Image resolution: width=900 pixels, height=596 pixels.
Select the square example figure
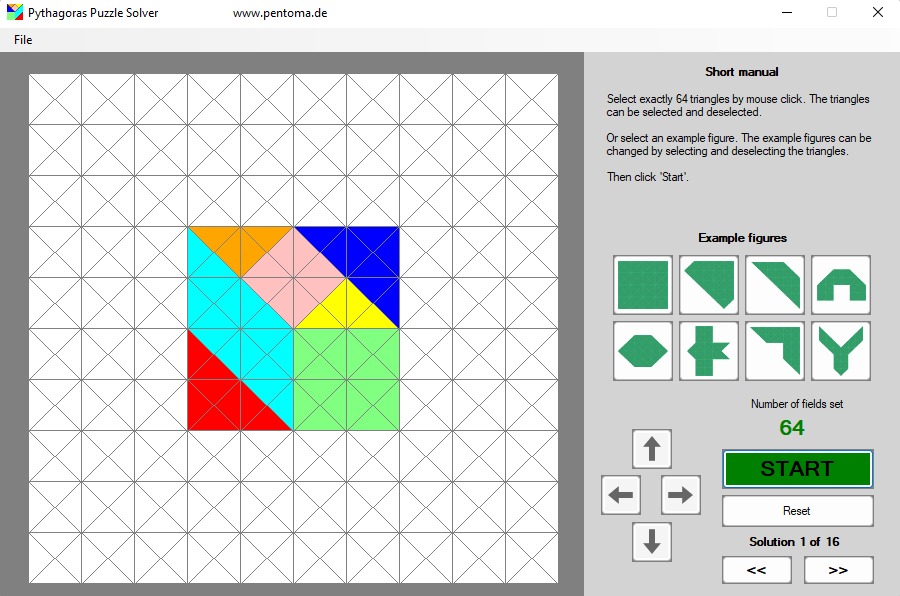point(642,285)
